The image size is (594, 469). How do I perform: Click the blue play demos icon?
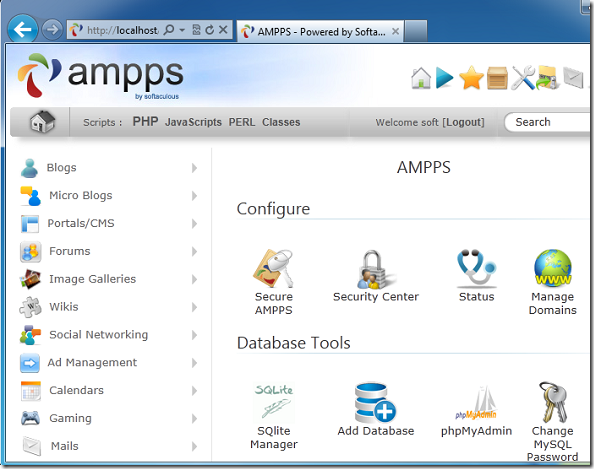point(444,78)
